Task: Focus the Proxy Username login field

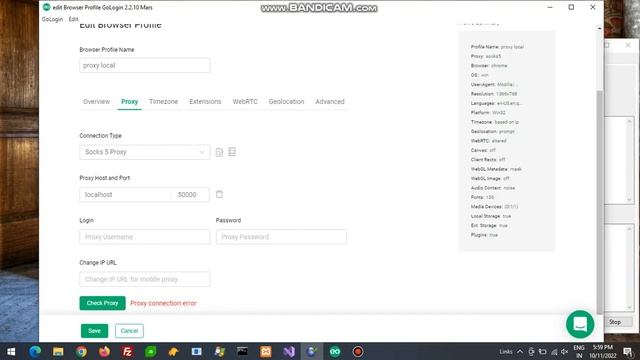Action: [x=144, y=237]
